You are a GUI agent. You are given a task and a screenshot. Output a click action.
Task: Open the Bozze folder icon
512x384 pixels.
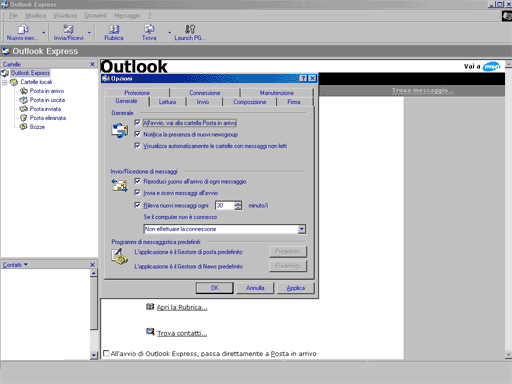point(24,127)
